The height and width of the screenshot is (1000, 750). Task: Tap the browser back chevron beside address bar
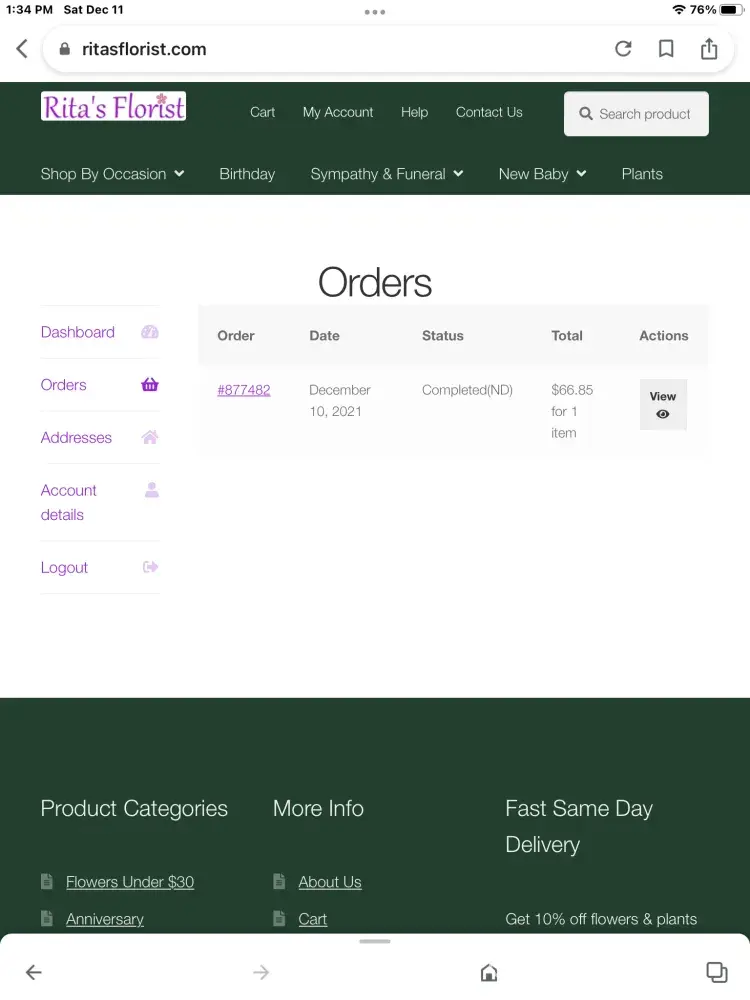(22, 48)
